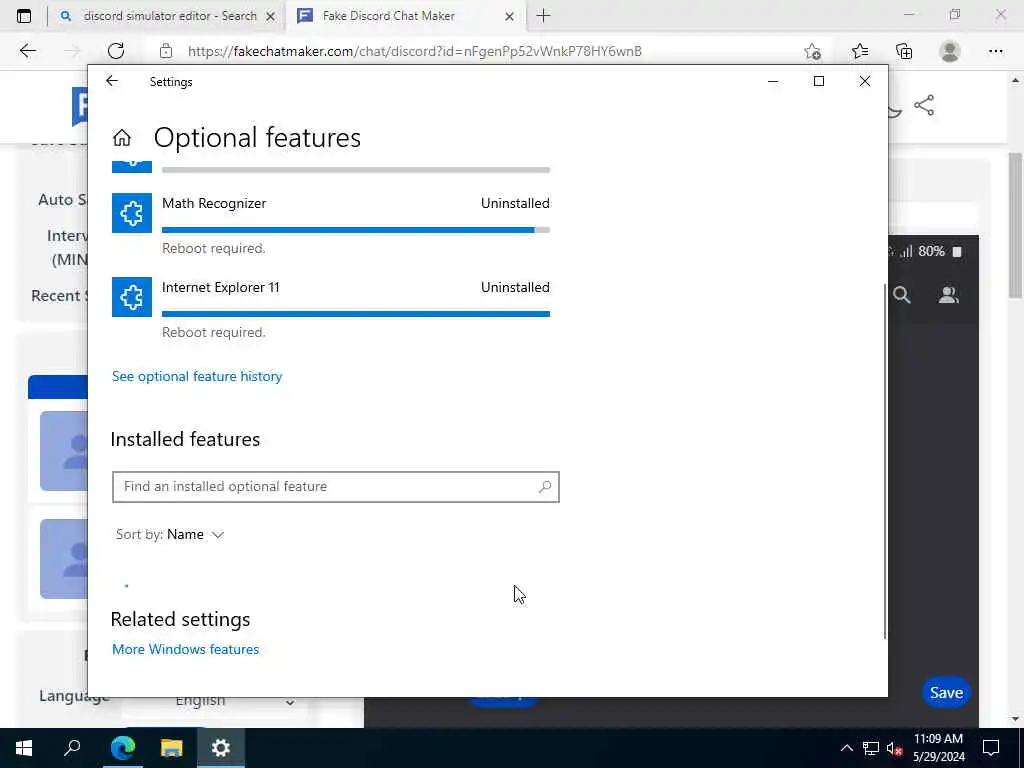Open Edge Settings and more menu

(995, 51)
